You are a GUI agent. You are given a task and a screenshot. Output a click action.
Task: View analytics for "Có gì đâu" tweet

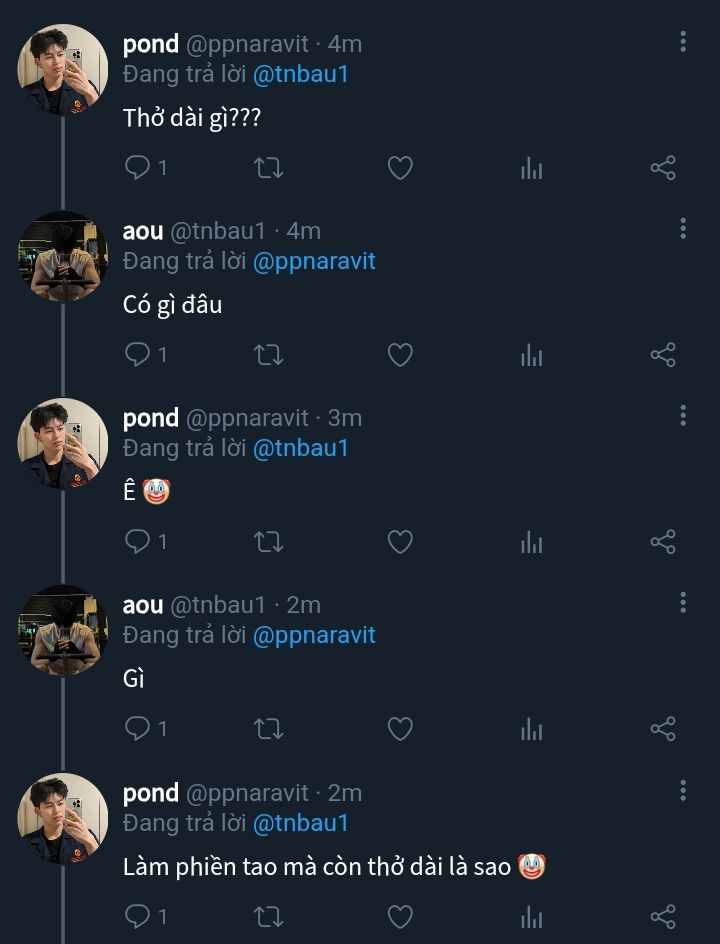coord(531,354)
